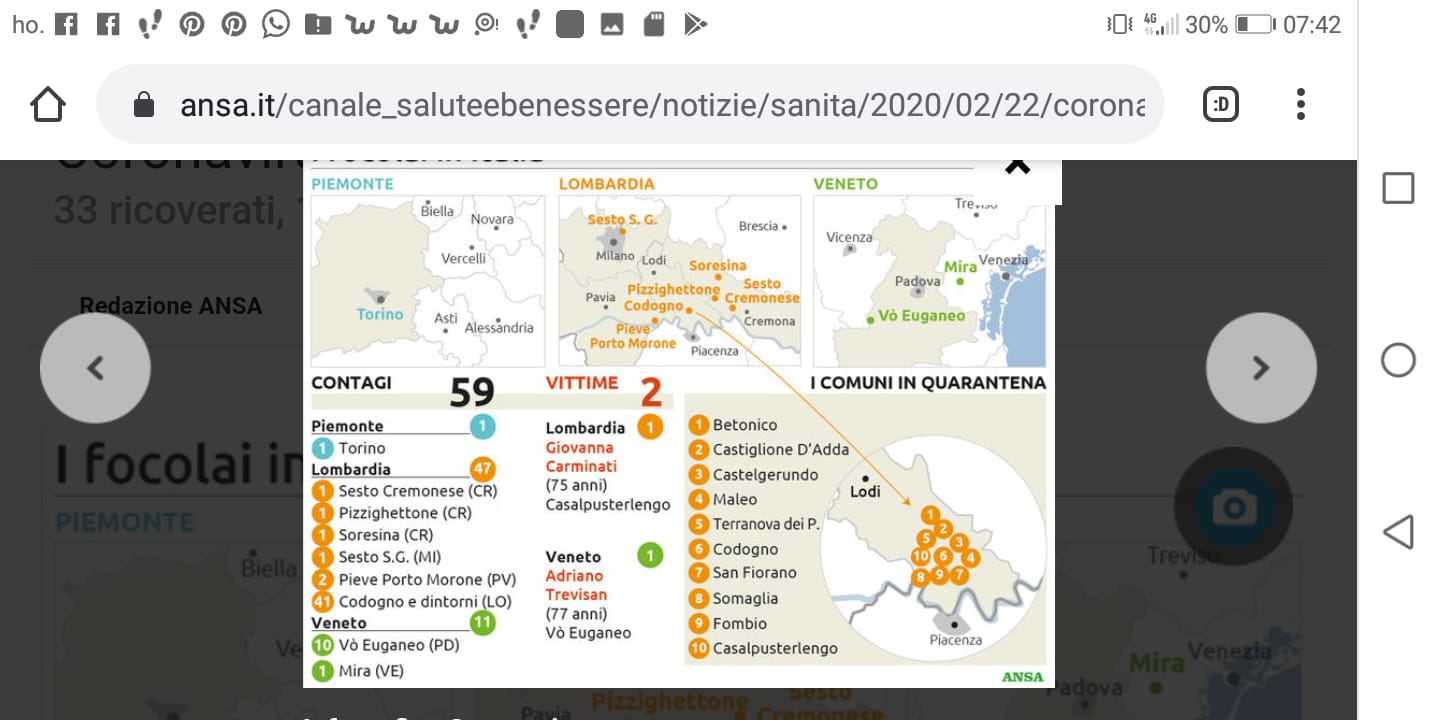Tap the "Vercelli" label on the Piemonte map
The height and width of the screenshot is (720, 1440).
[463, 258]
